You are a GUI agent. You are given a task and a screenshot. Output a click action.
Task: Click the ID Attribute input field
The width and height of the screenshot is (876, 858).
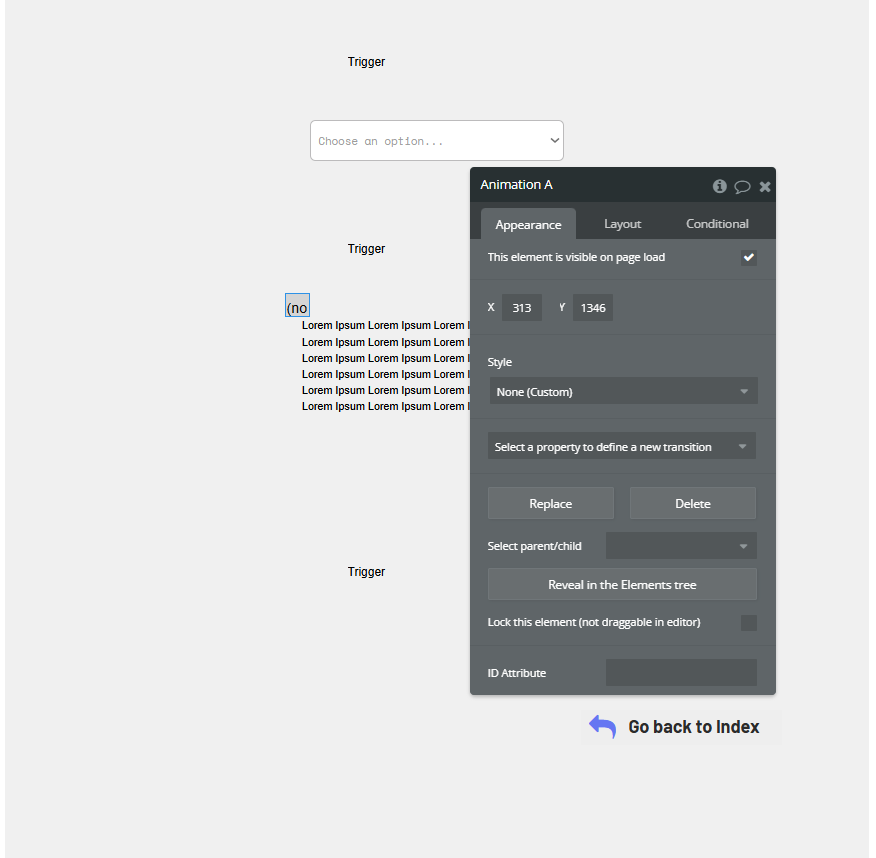coord(681,672)
